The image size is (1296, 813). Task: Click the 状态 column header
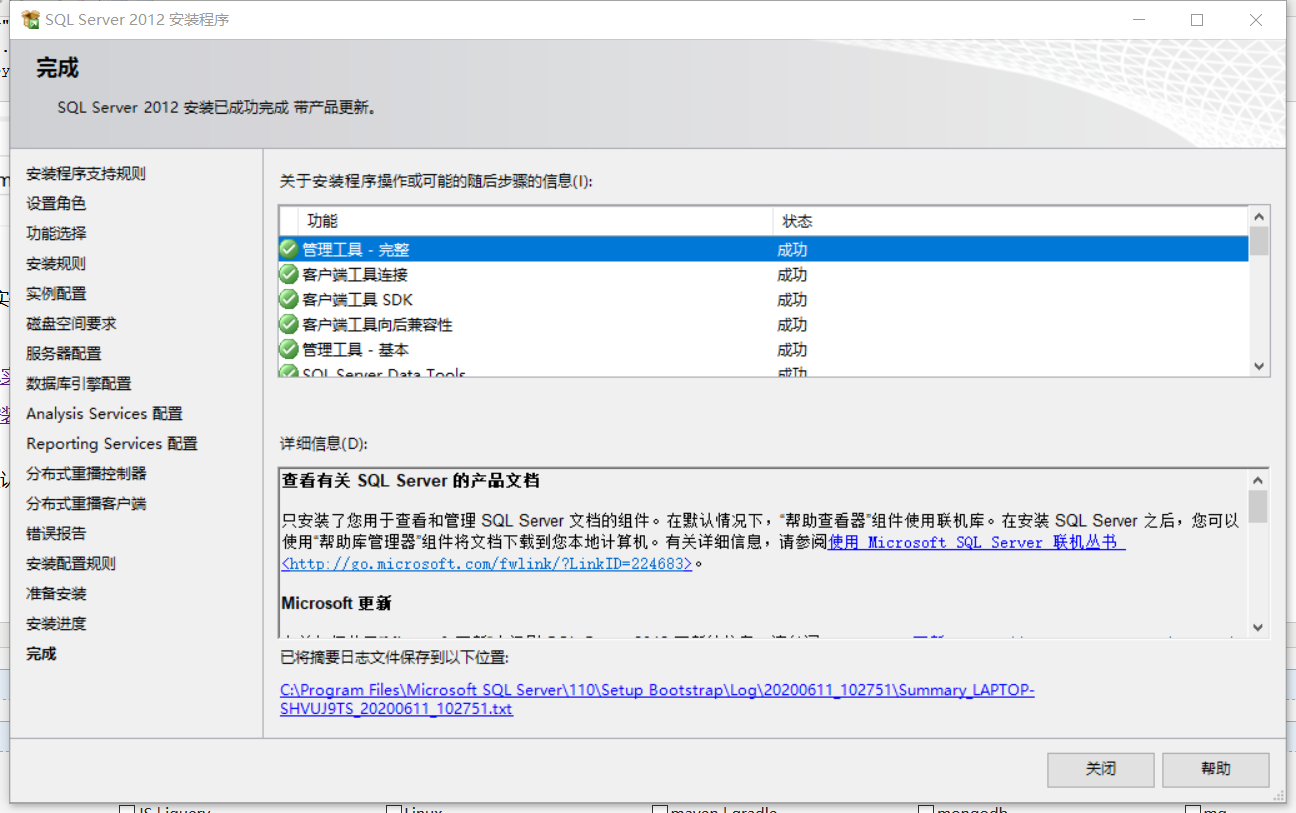coord(1011,221)
